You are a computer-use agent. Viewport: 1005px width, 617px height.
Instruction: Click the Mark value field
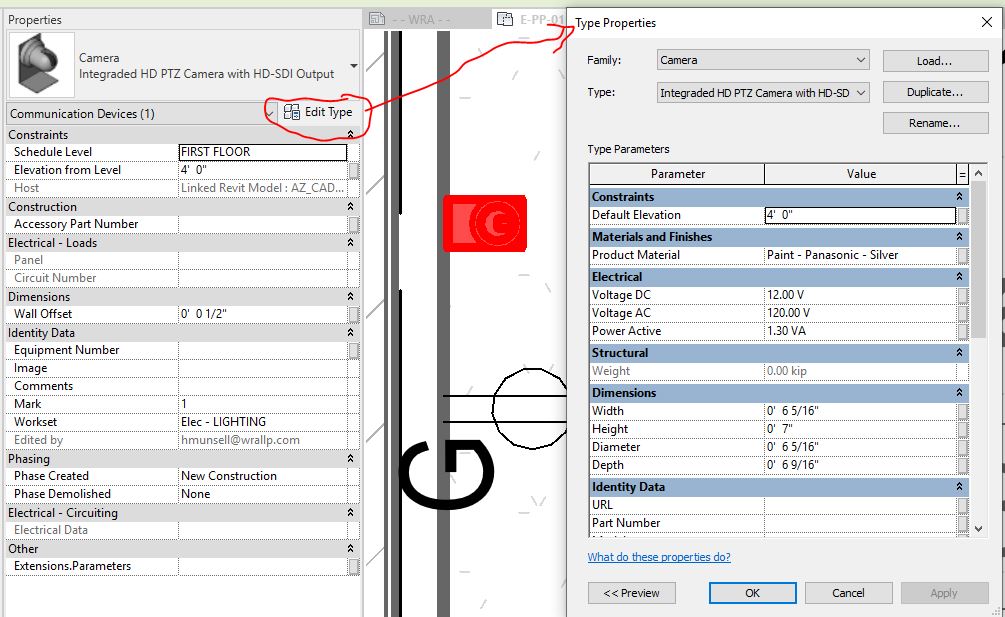pos(263,404)
